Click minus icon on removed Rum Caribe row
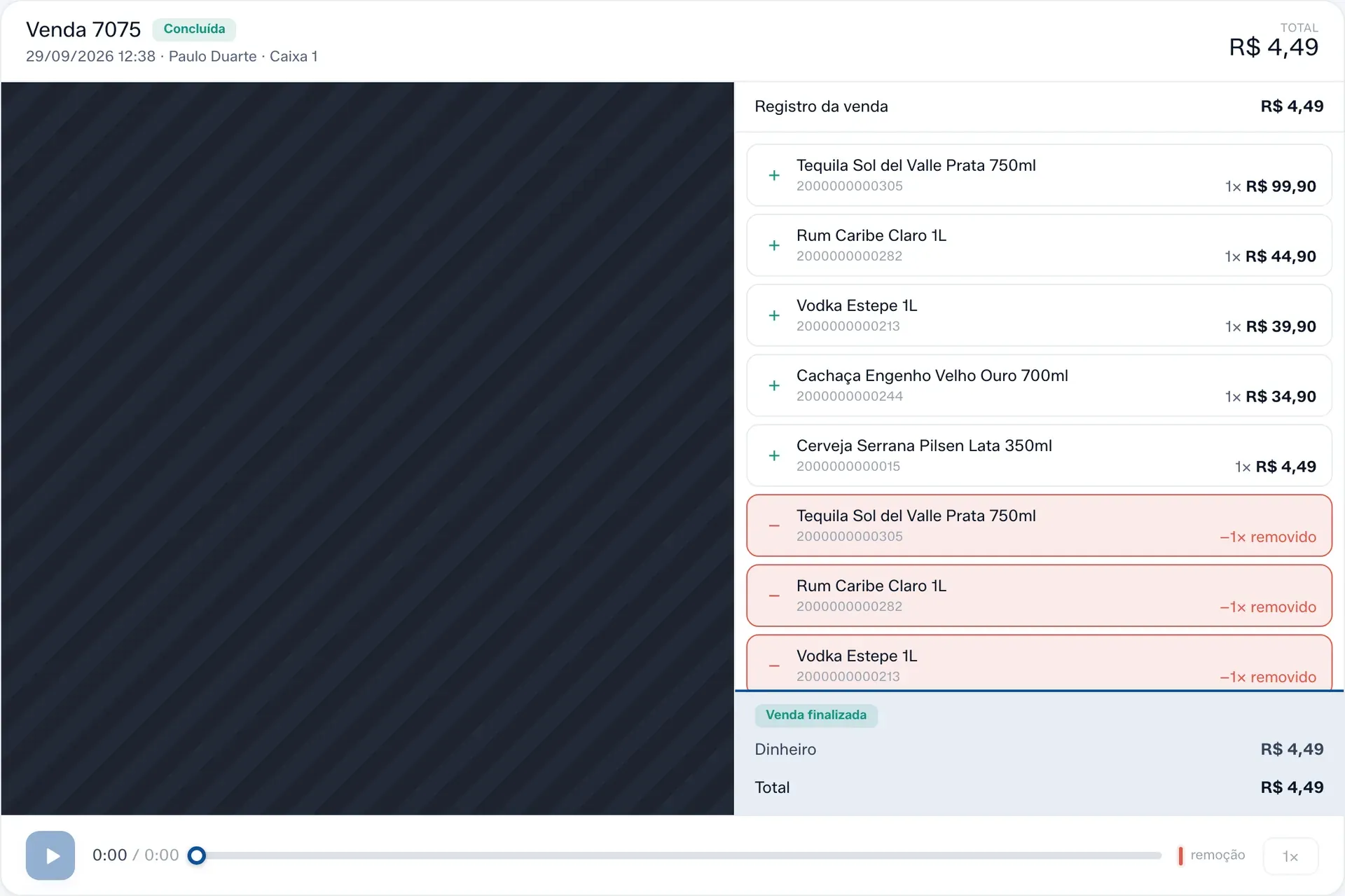 coord(774,595)
